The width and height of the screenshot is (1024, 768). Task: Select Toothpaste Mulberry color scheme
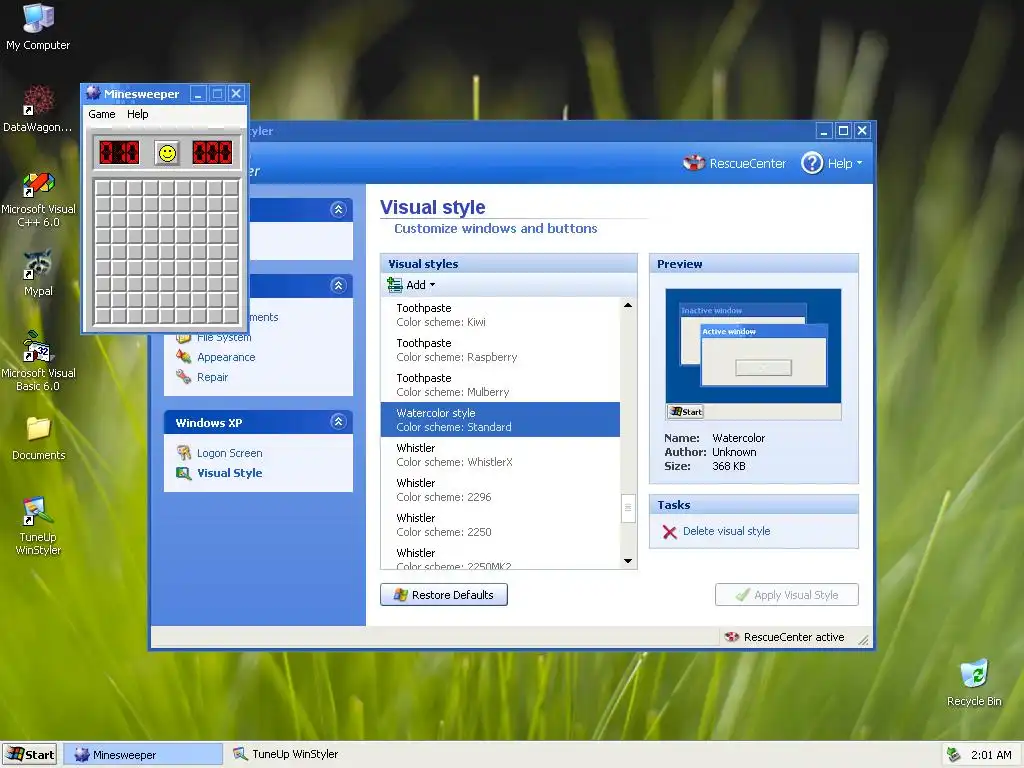point(500,385)
